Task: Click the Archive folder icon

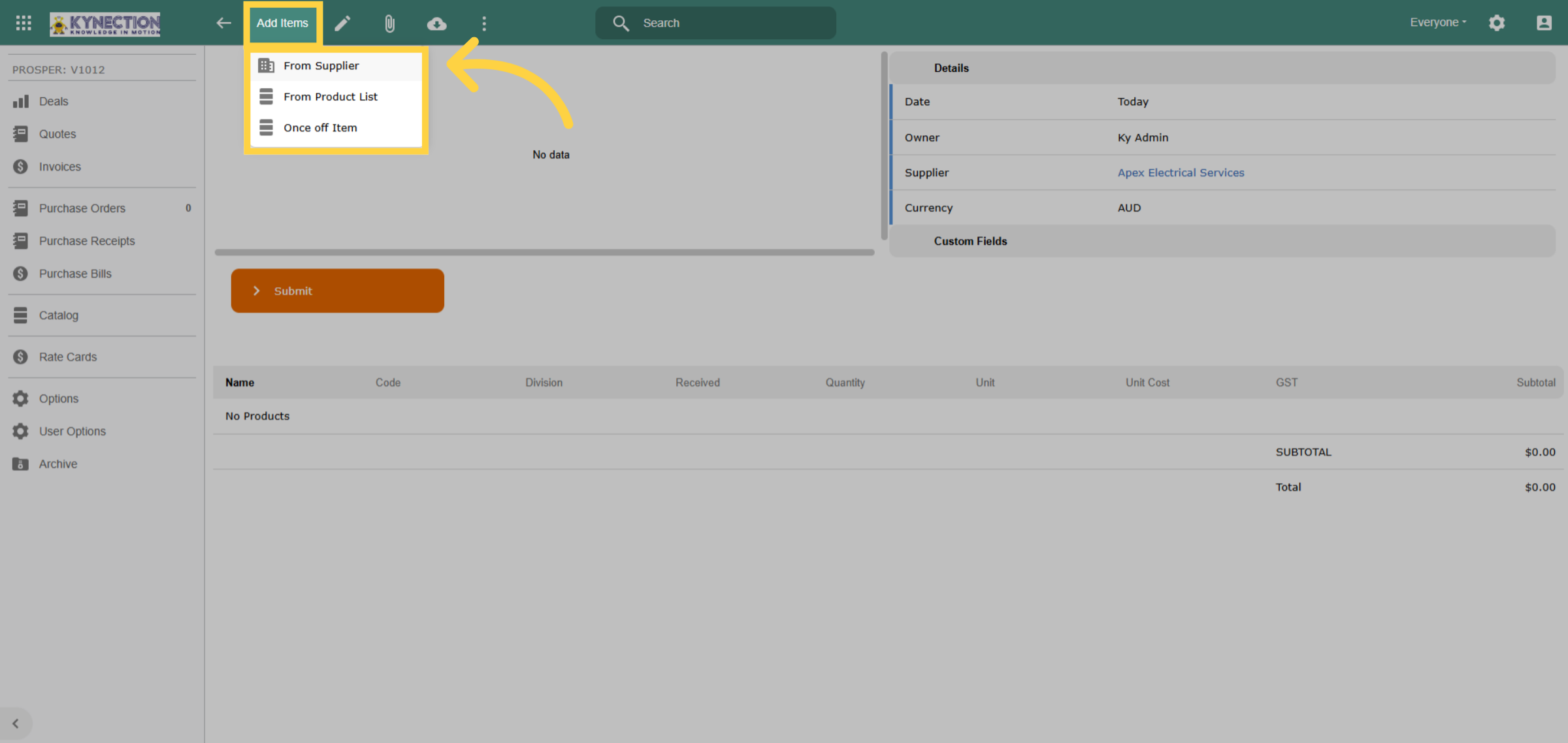Action: (x=21, y=464)
